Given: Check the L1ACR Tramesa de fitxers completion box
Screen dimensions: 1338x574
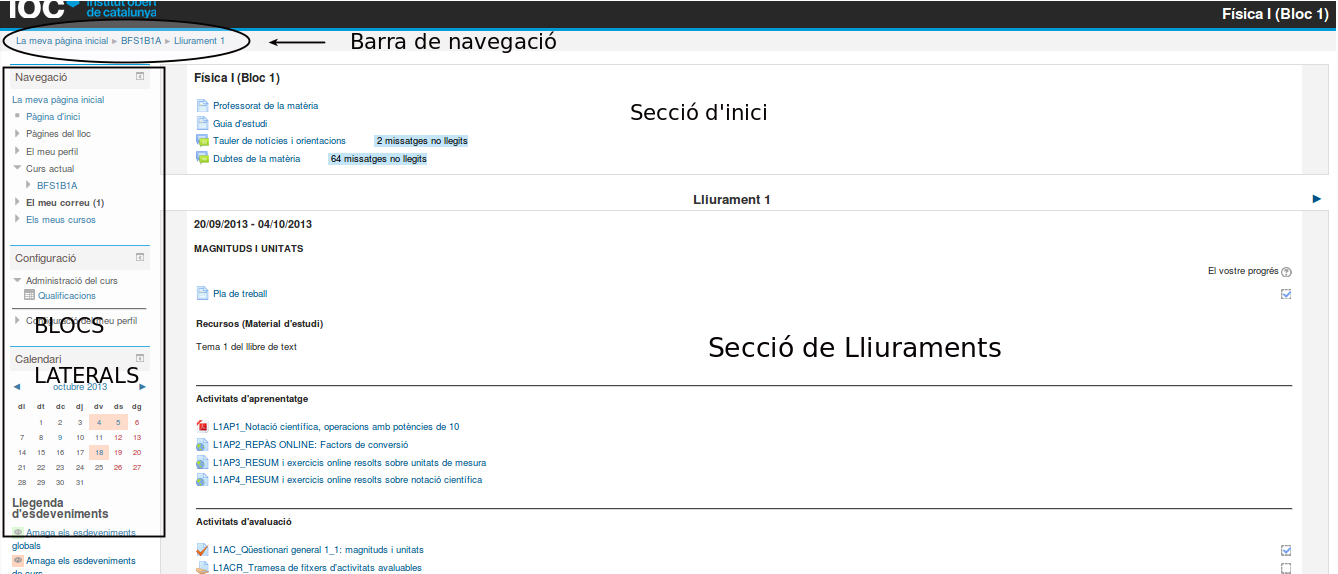Looking at the screenshot, I should [1286, 568].
